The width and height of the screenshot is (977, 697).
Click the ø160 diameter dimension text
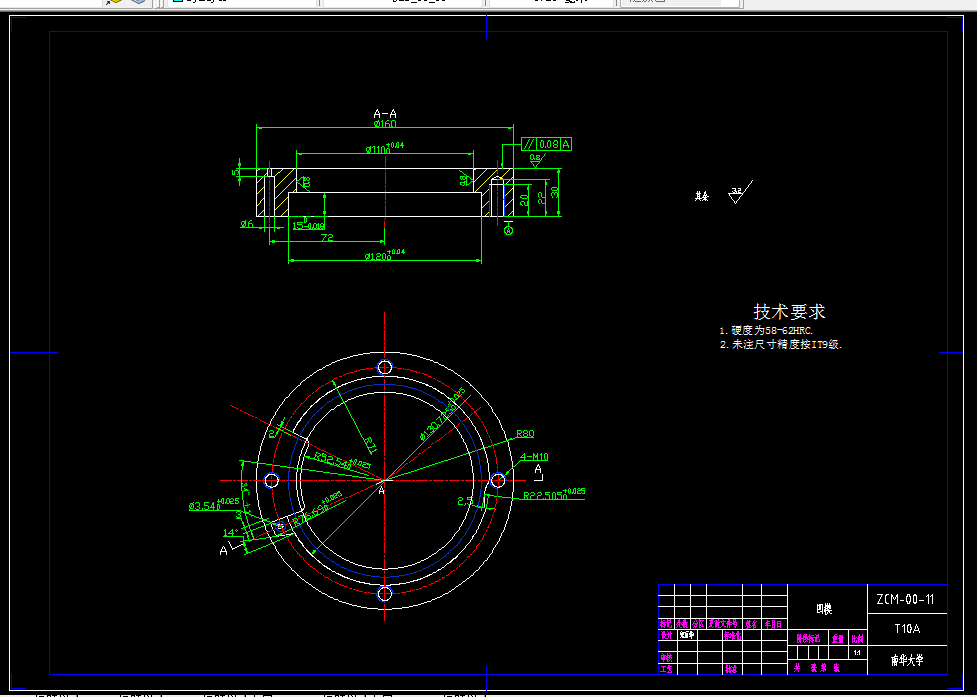click(x=385, y=123)
